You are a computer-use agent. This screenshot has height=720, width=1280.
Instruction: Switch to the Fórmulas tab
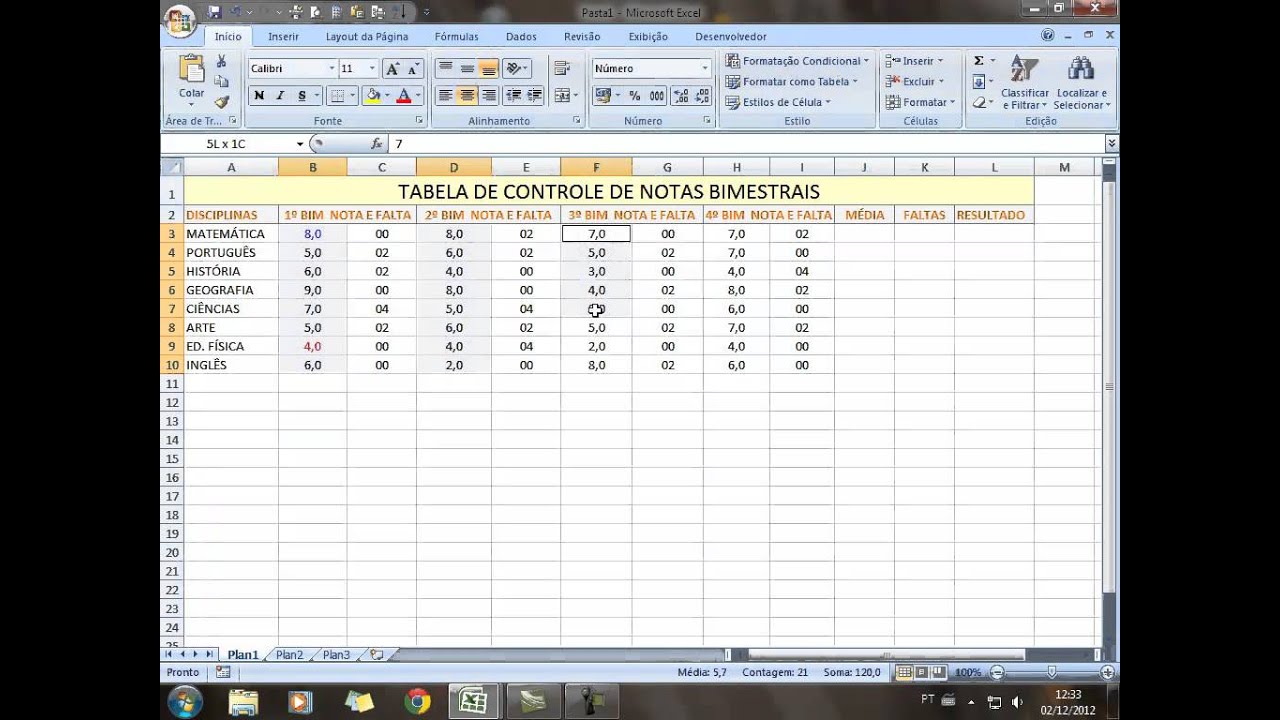click(456, 37)
